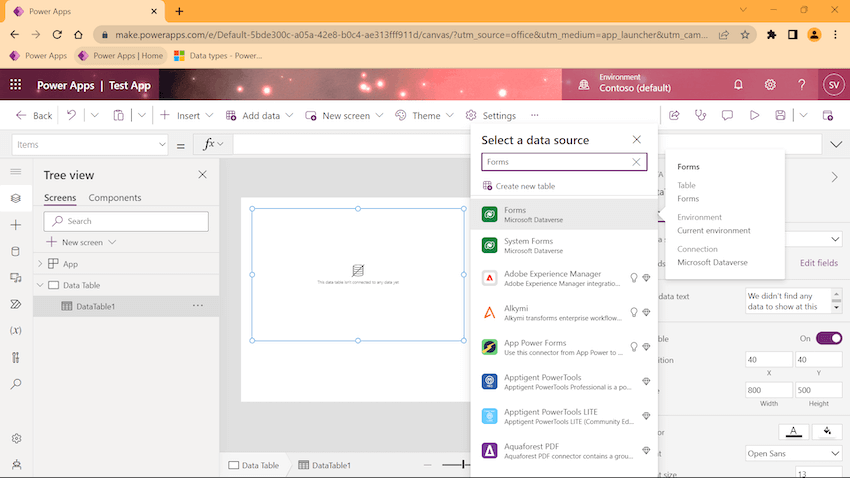The height and width of the screenshot is (478, 850).
Task: Open the Variables (x) icon in sidebar
Action: coord(16,331)
